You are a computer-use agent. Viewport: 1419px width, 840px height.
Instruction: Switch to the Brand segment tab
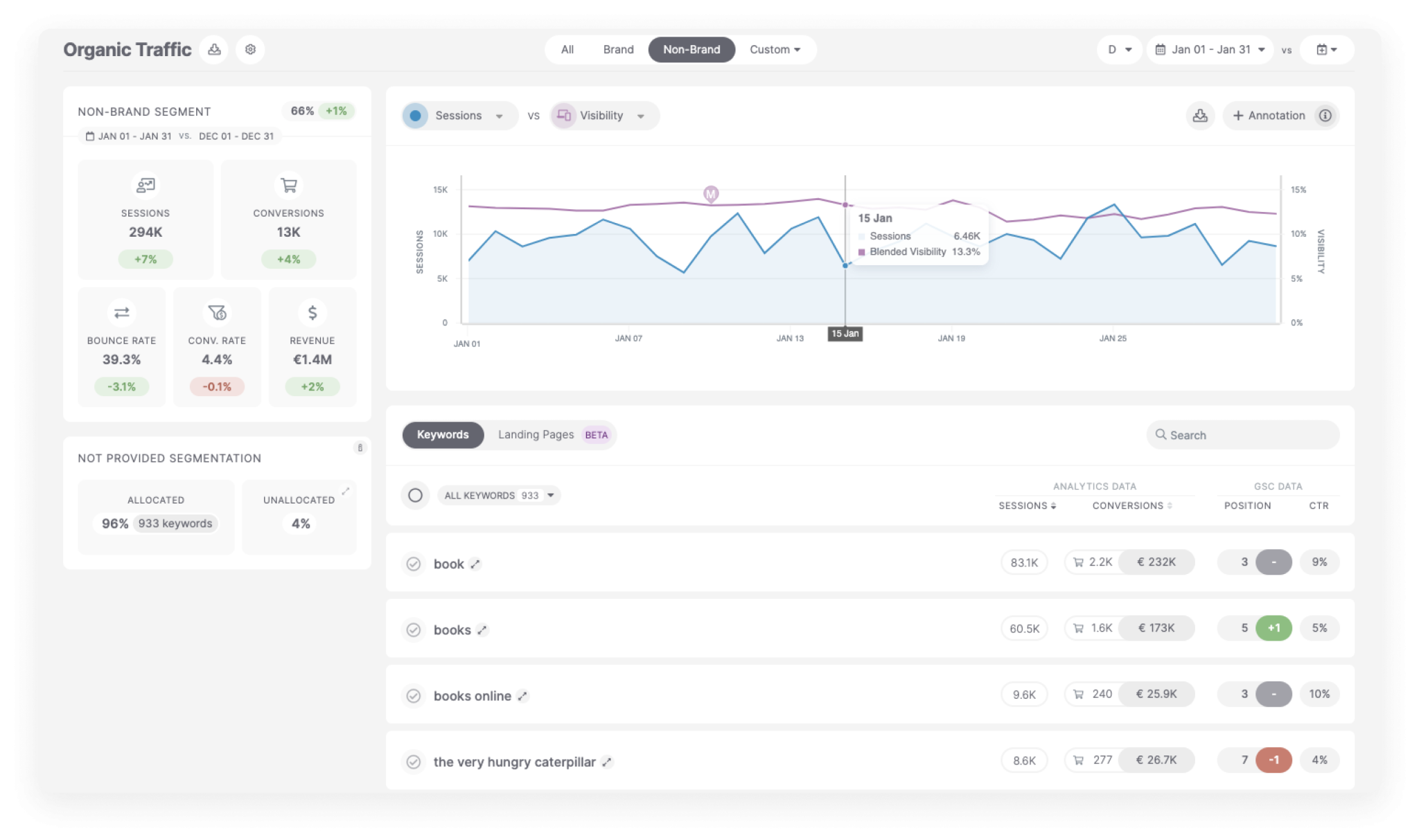pyautogui.click(x=618, y=50)
